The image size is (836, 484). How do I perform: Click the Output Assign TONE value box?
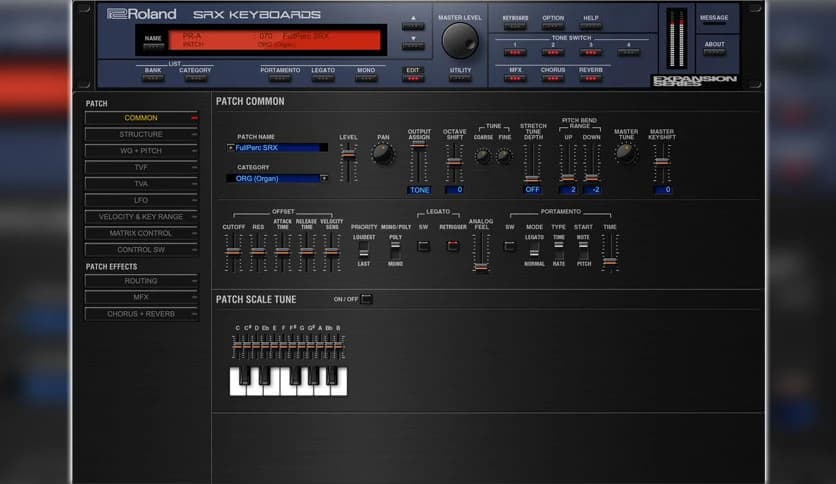(x=419, y=190)
